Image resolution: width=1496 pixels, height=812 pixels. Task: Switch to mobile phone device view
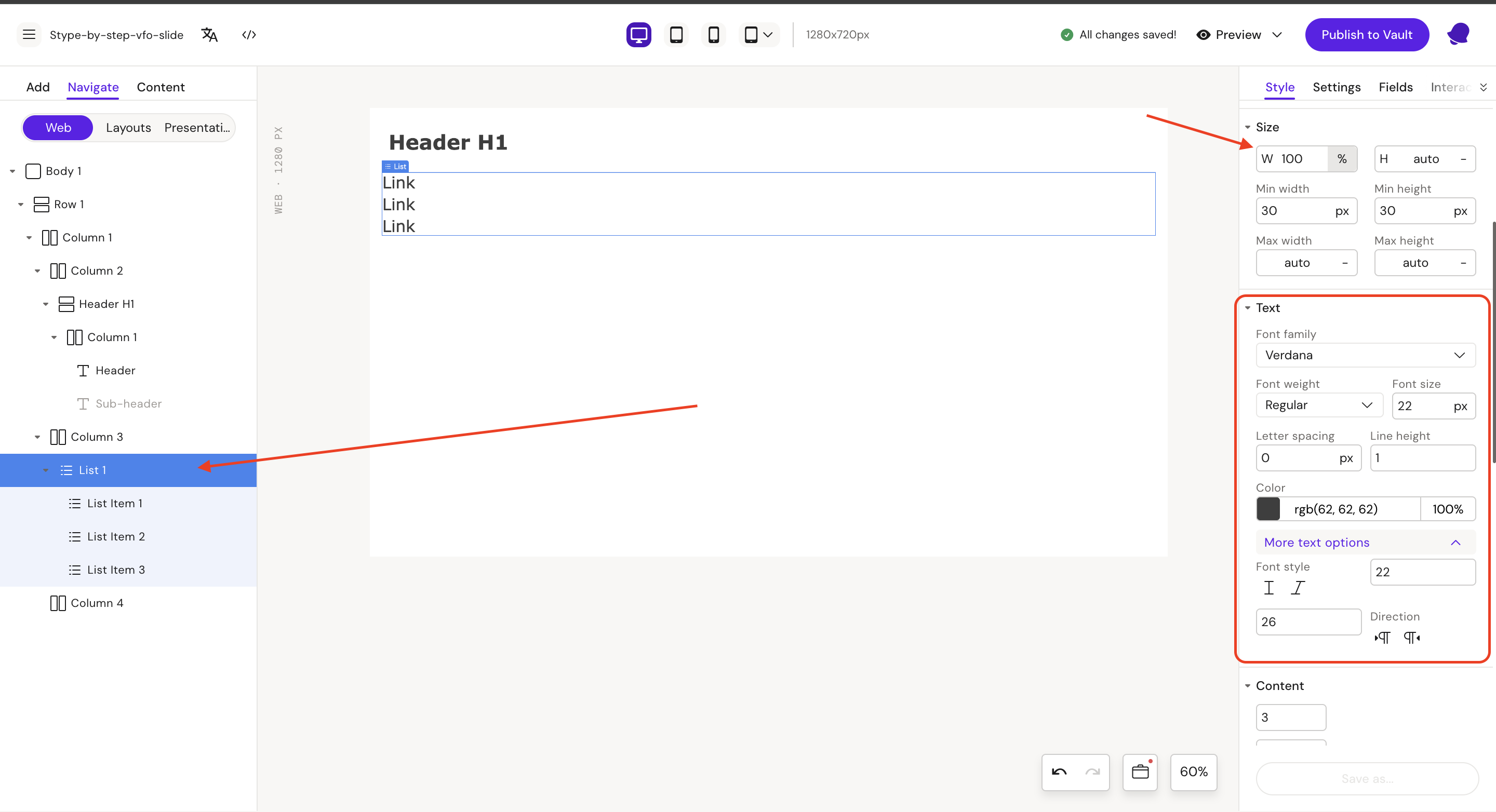click(x=713, y=35)
